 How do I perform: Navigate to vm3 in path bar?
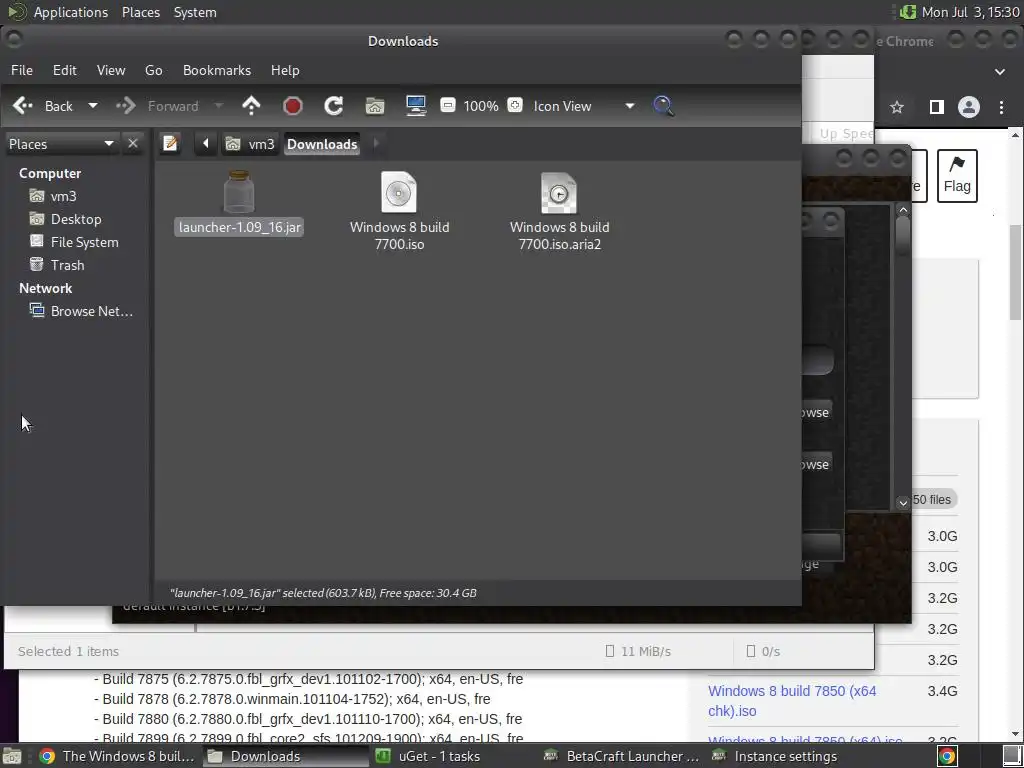pyautogui.click(x=250, y=144)
